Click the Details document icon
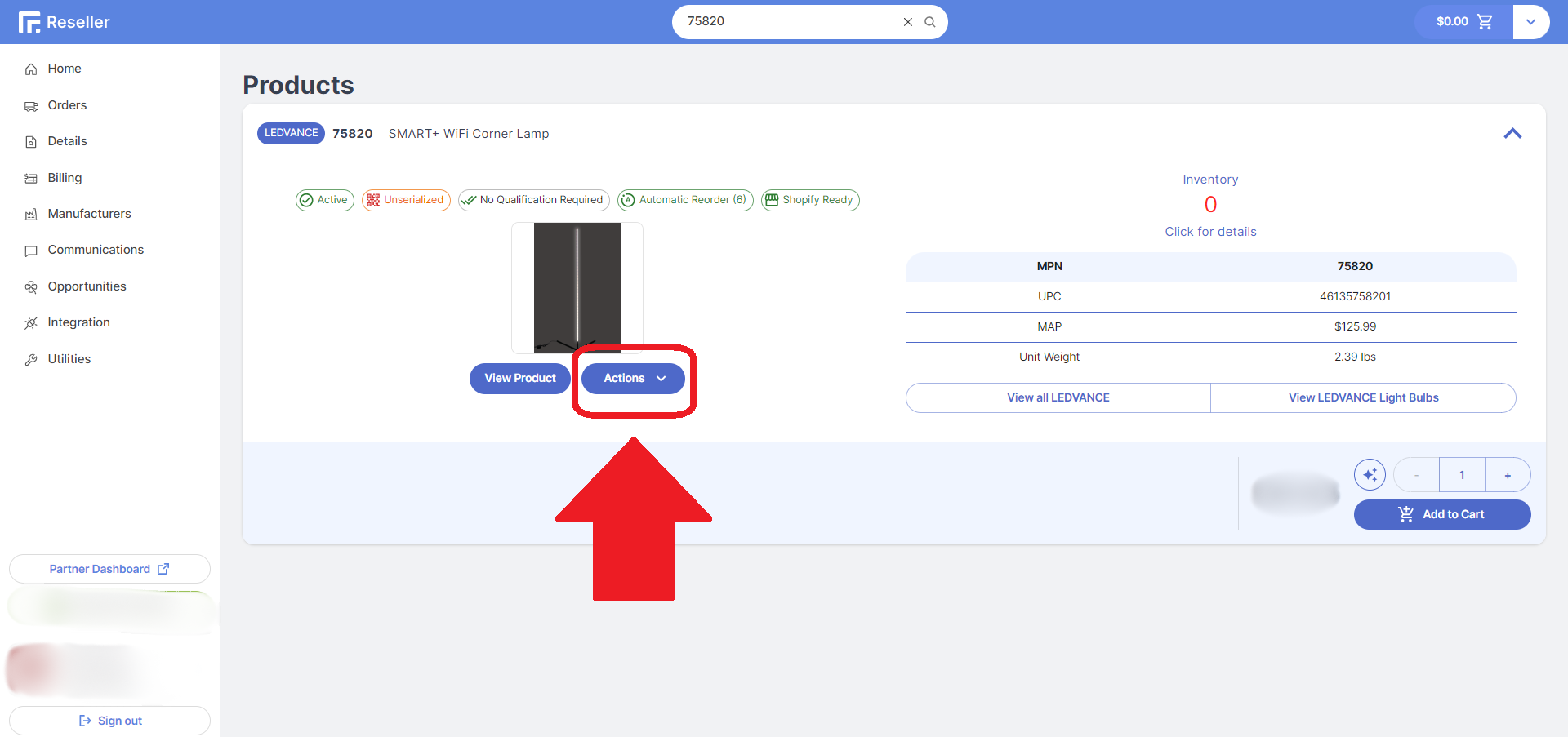 click(x=31, y=142)
